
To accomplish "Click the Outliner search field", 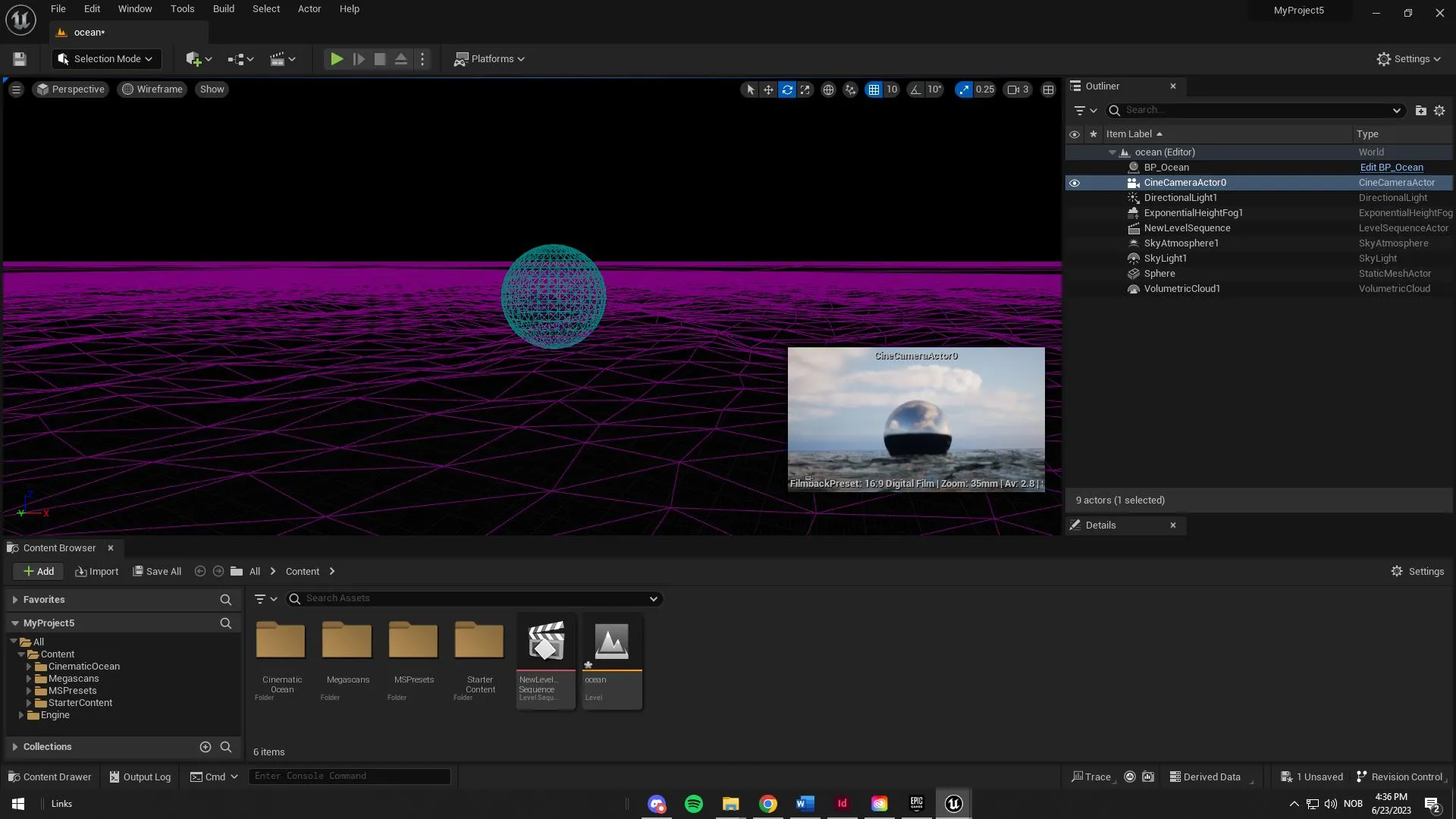I will (1254, 111).
